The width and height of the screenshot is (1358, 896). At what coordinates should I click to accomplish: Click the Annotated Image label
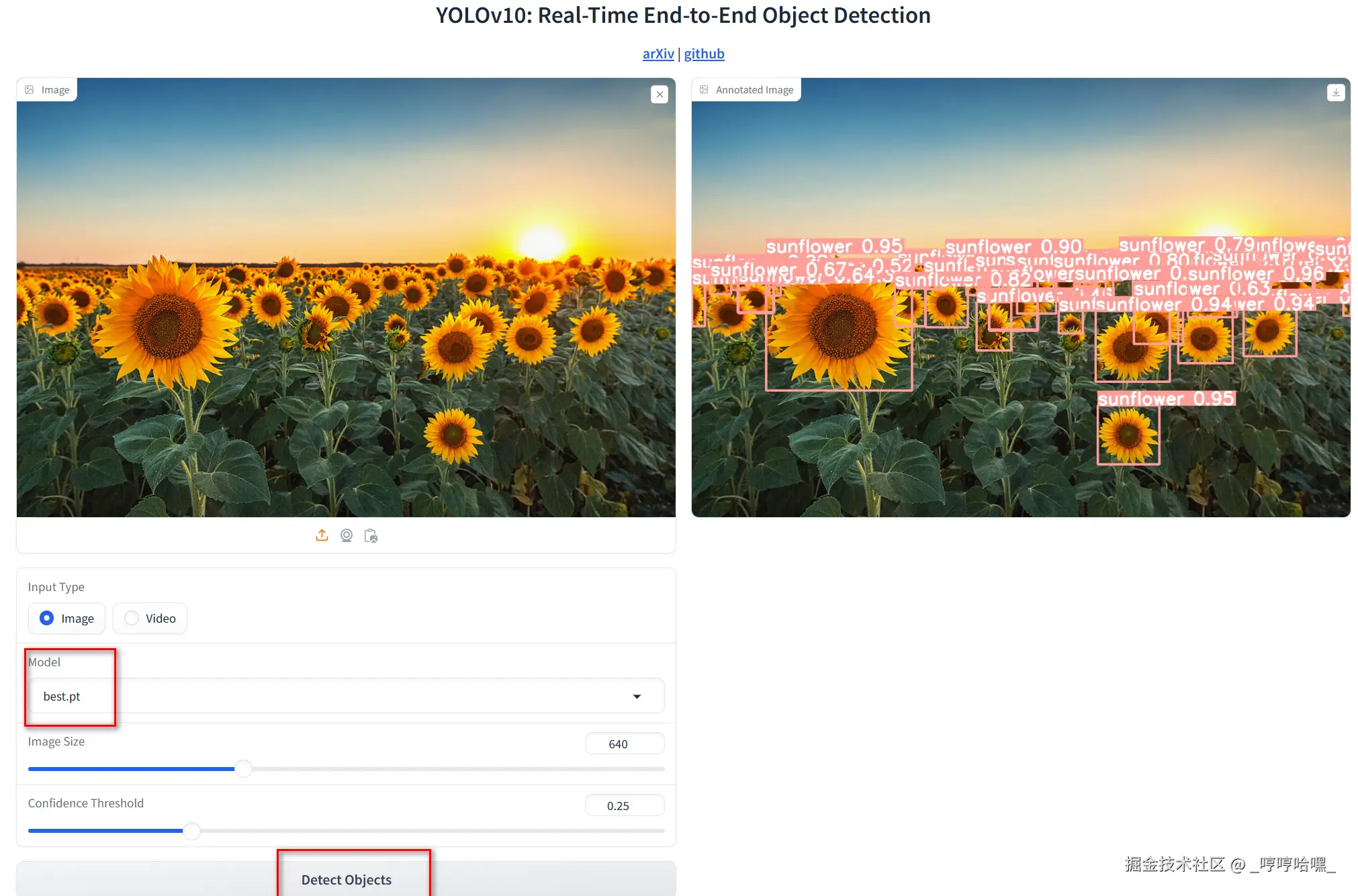[x=746, y=90]
